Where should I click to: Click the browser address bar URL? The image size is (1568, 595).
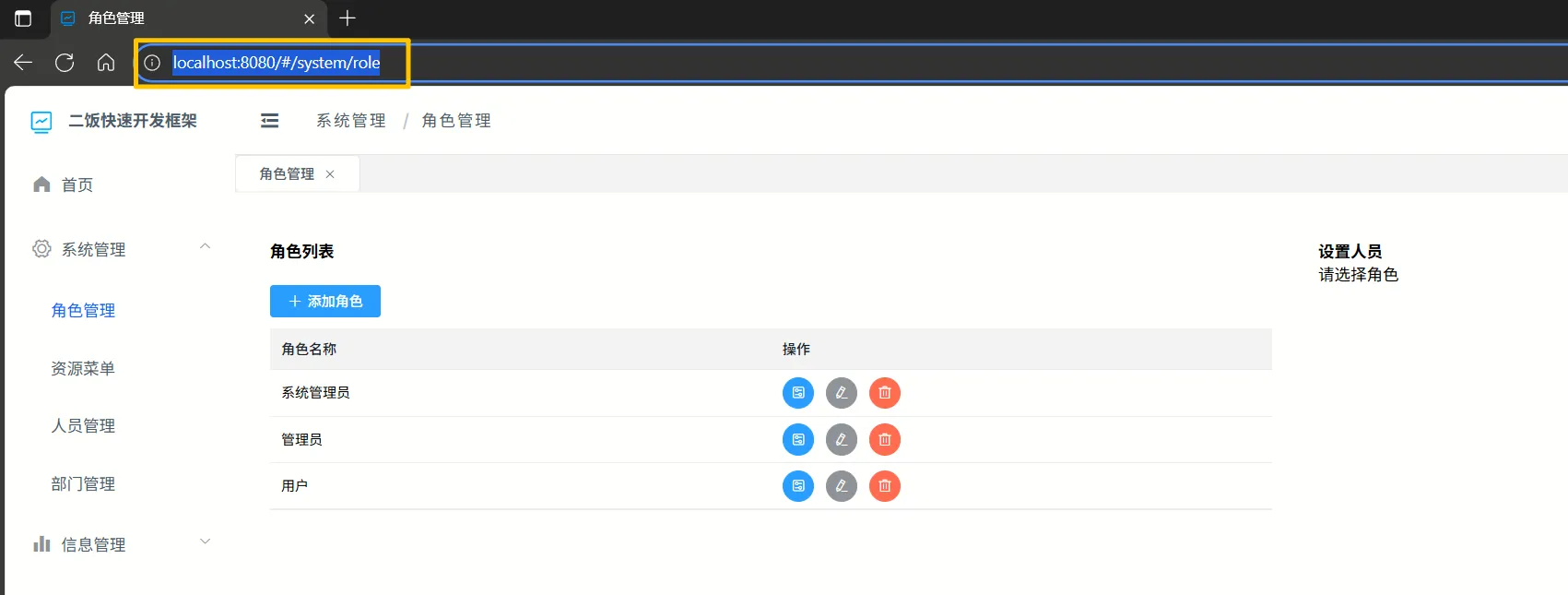click(x=277, y=63)
